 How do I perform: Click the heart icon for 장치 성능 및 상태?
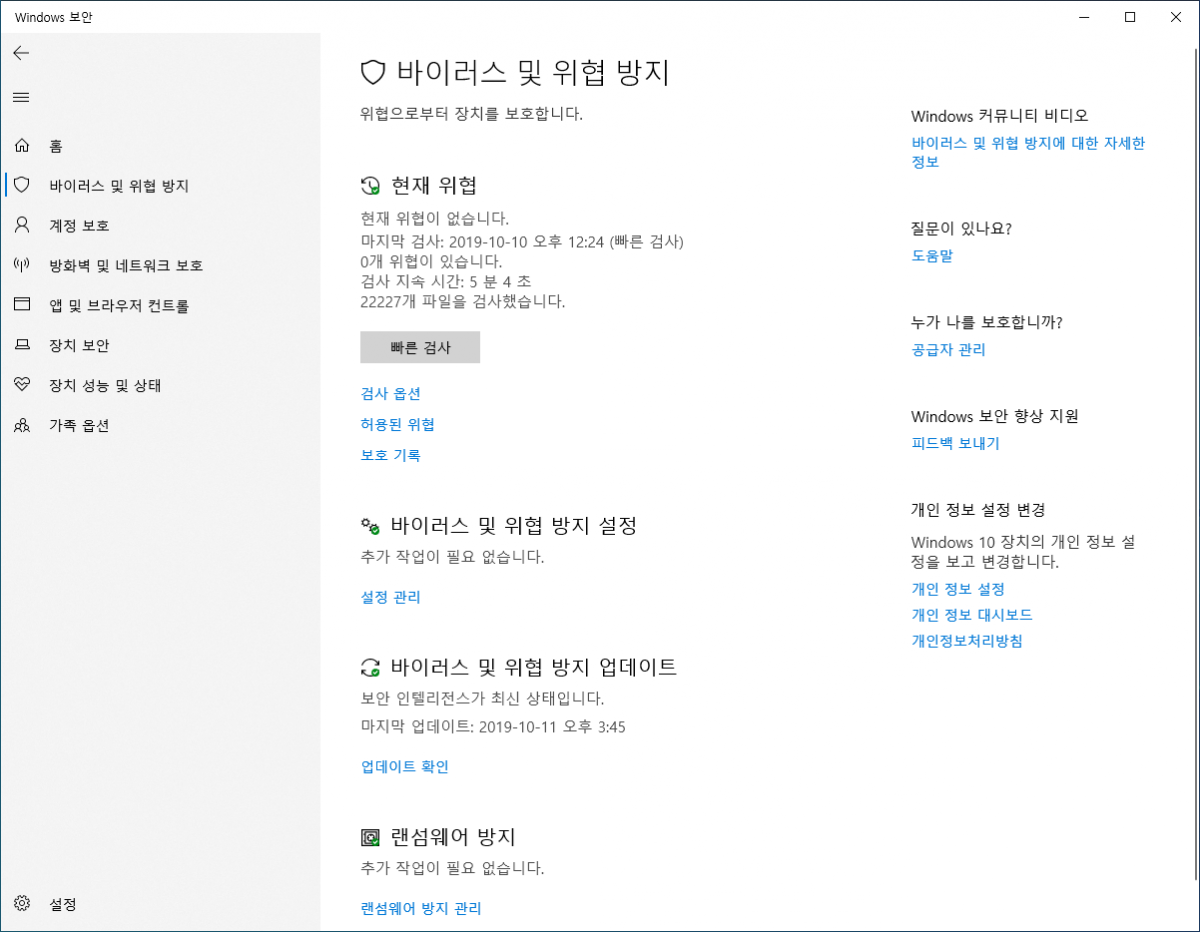point(22,385)
